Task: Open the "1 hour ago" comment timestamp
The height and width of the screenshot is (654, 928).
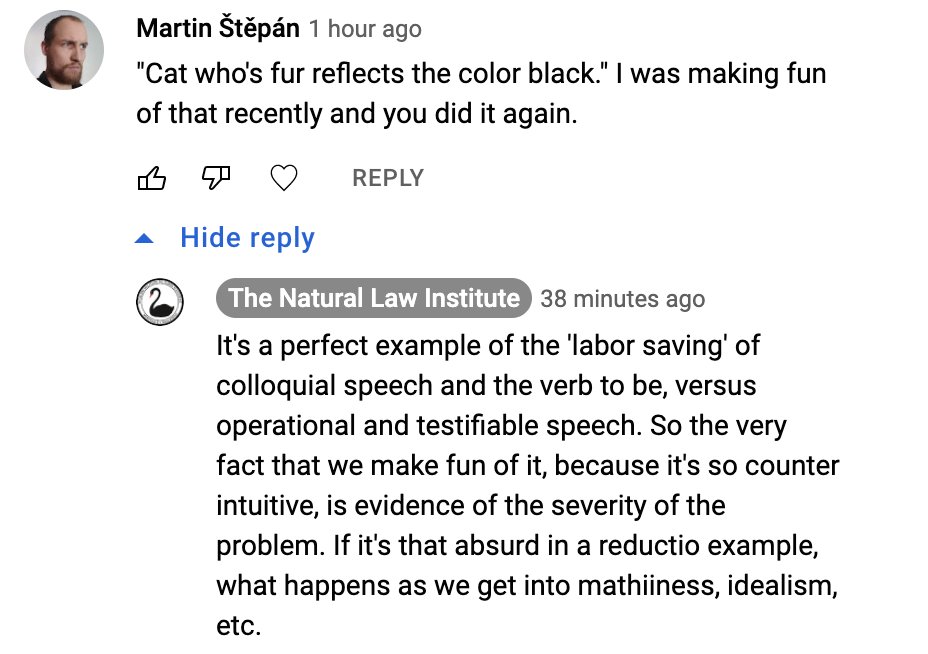Action: pyautogui.click(x=365, y=30)
